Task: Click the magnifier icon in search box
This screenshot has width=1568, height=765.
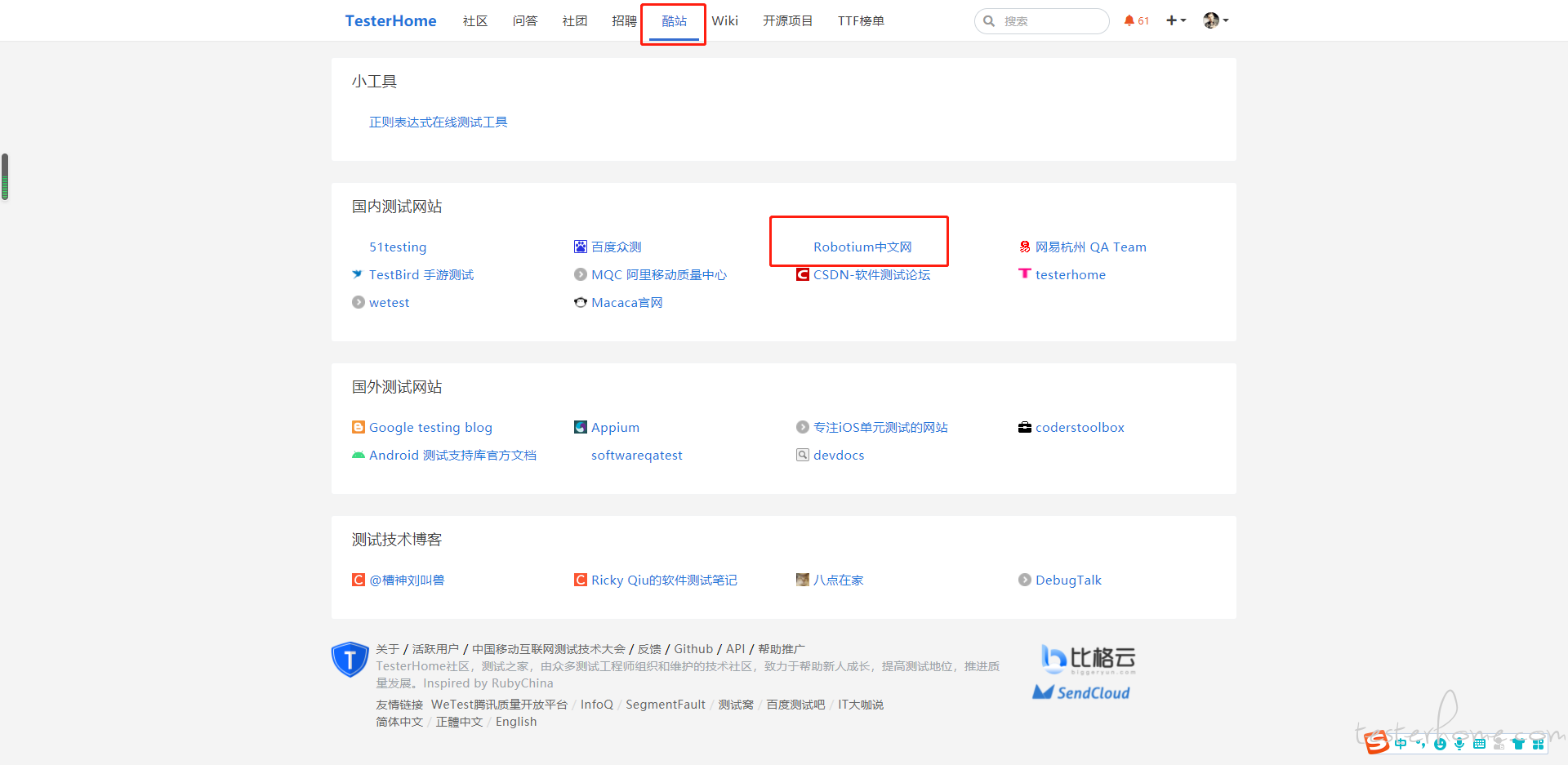Action: coord(989,21)
